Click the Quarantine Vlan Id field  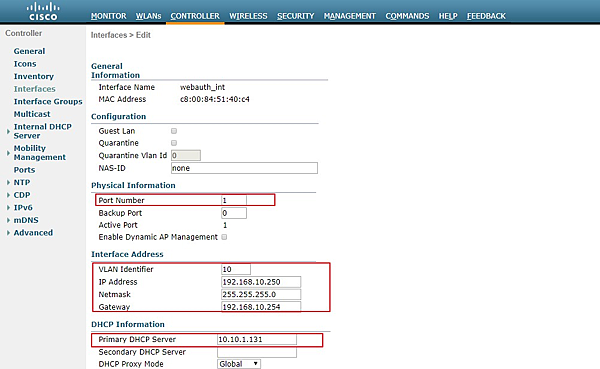[x=186, y=155]
